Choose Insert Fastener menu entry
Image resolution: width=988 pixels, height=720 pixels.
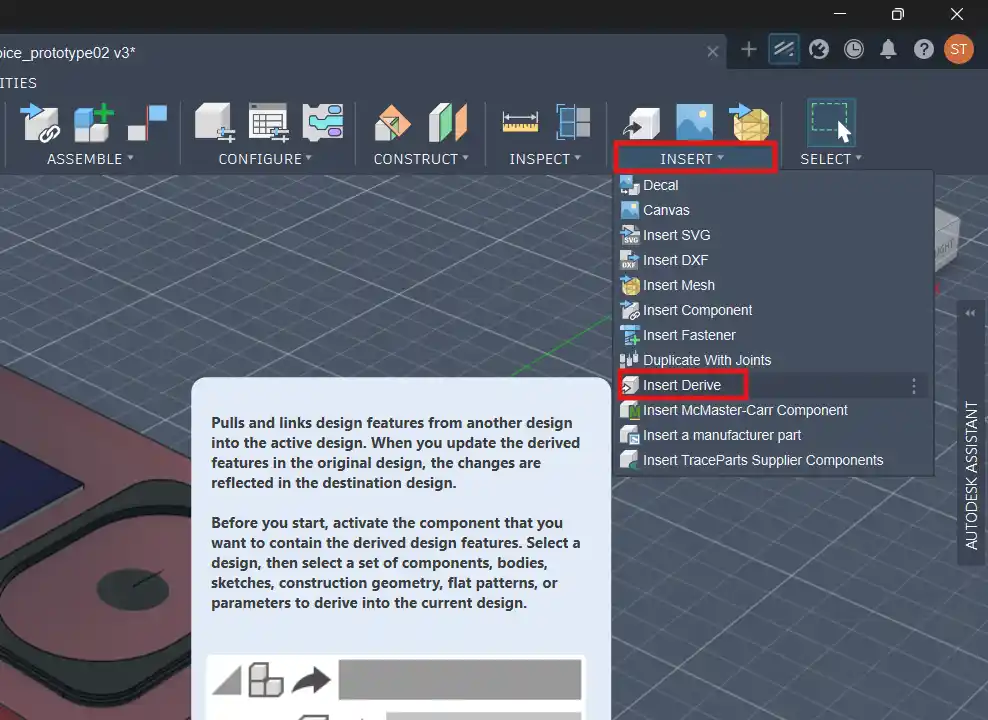pos(773,335)
